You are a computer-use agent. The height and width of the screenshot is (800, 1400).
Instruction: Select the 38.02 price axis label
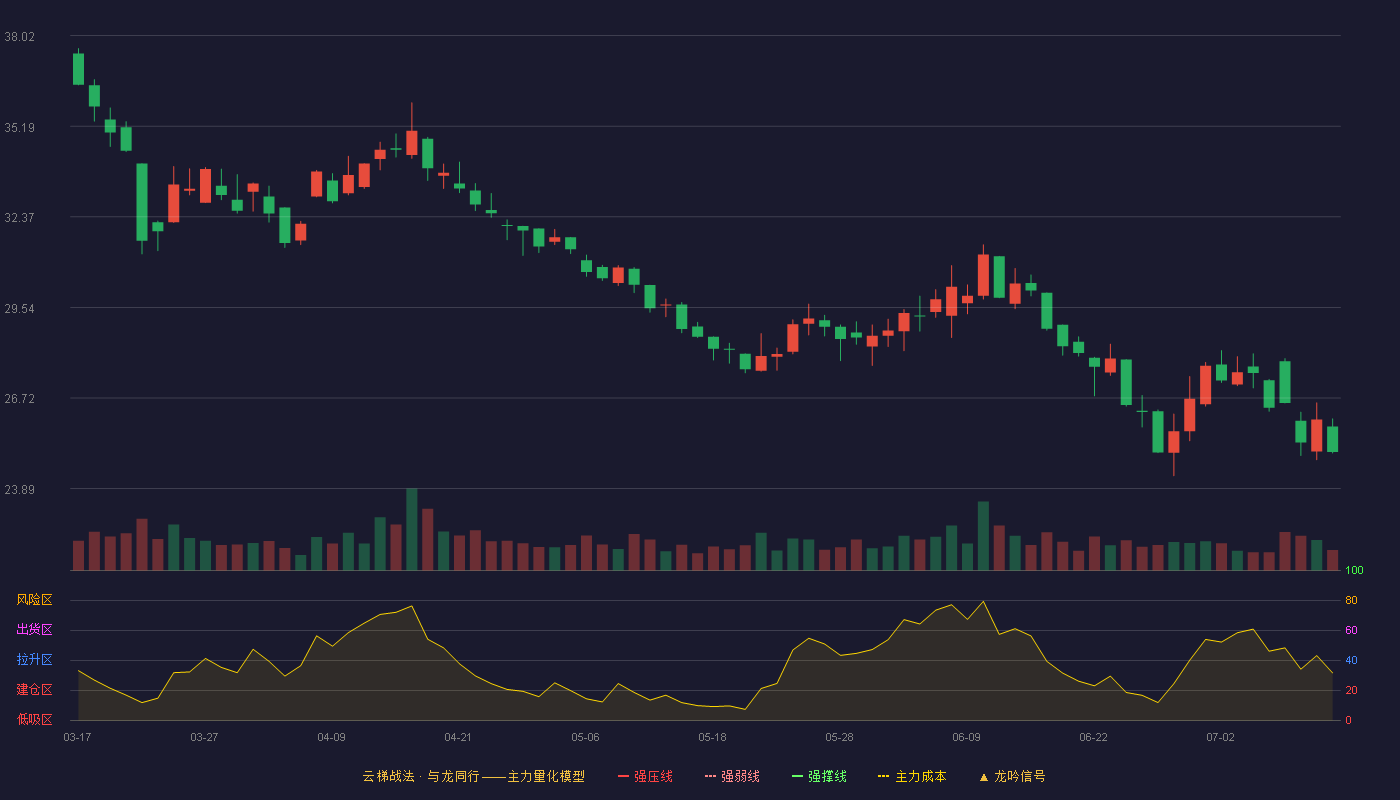(x=19, y=37)
